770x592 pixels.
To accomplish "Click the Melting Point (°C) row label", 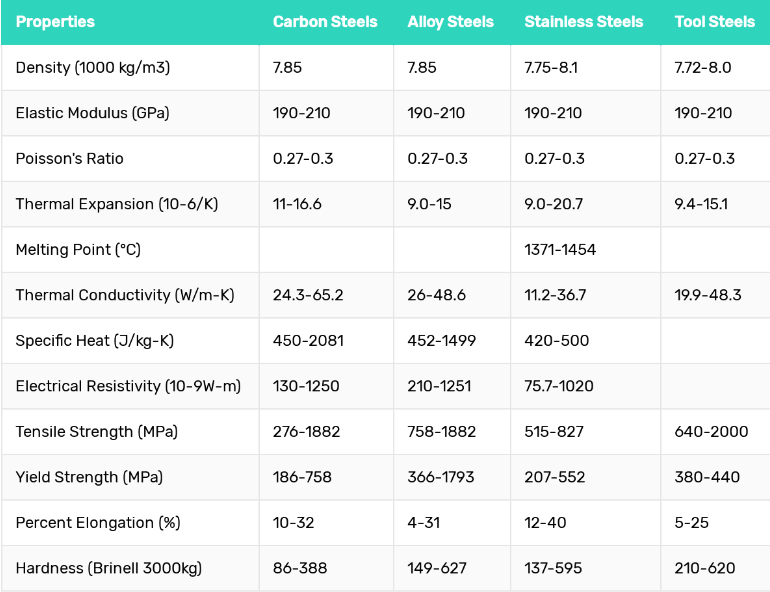I will [78, 250].
